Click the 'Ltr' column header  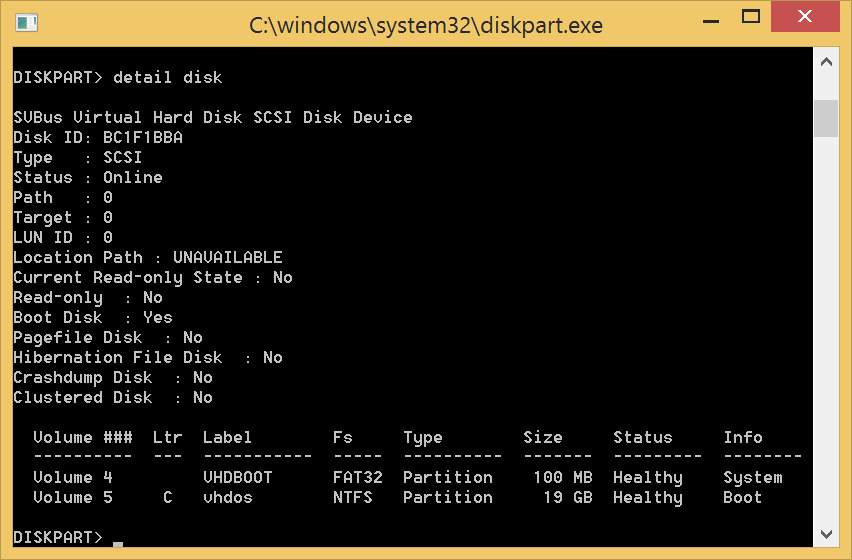click(167, 437)
